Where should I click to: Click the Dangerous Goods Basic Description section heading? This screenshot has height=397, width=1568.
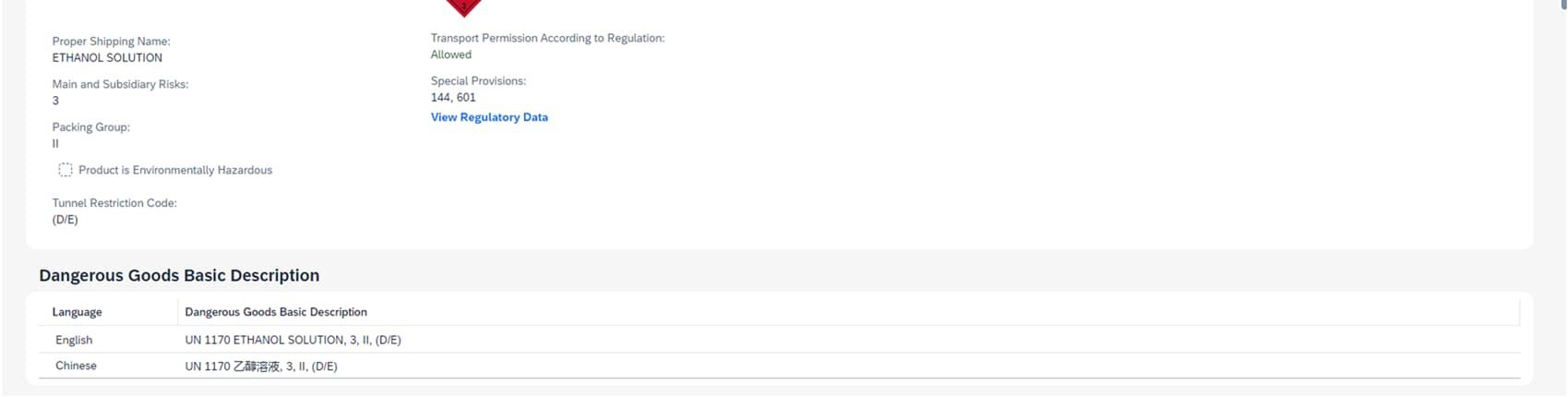tap(179, 275)
